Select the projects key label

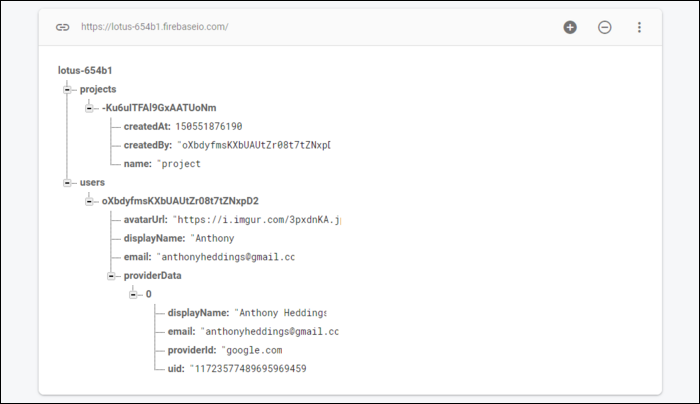point(98,89)
